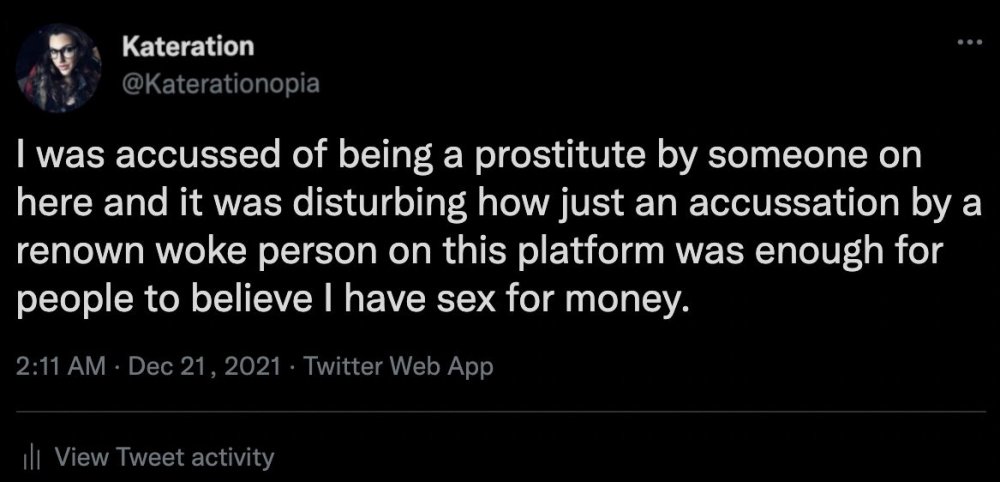The width and height of the screenshot is (1000, 482).
Task: Click the 2:11 AM timestamp
Action: pos(61,367)
